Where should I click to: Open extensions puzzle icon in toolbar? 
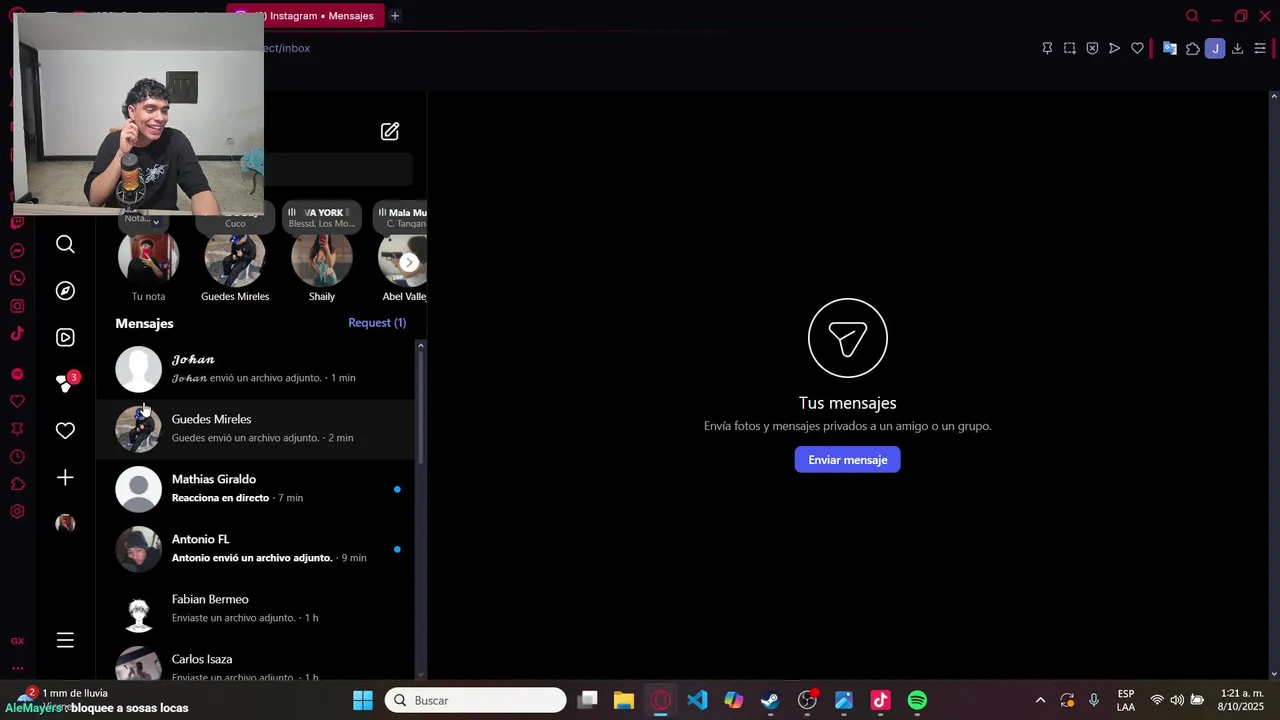coord(1192,48)
